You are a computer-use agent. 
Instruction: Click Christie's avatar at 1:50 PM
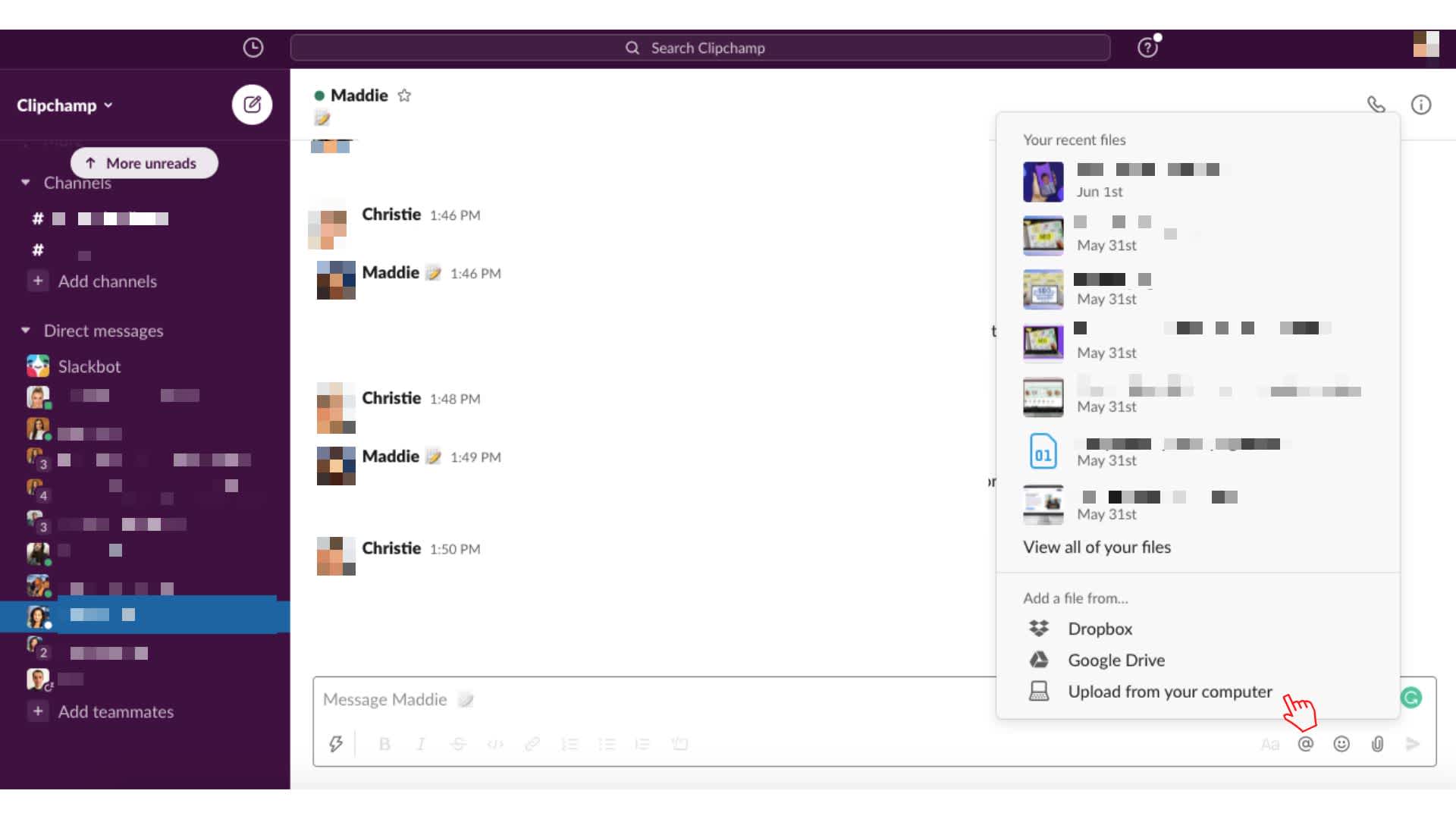(x=336, y=556)
